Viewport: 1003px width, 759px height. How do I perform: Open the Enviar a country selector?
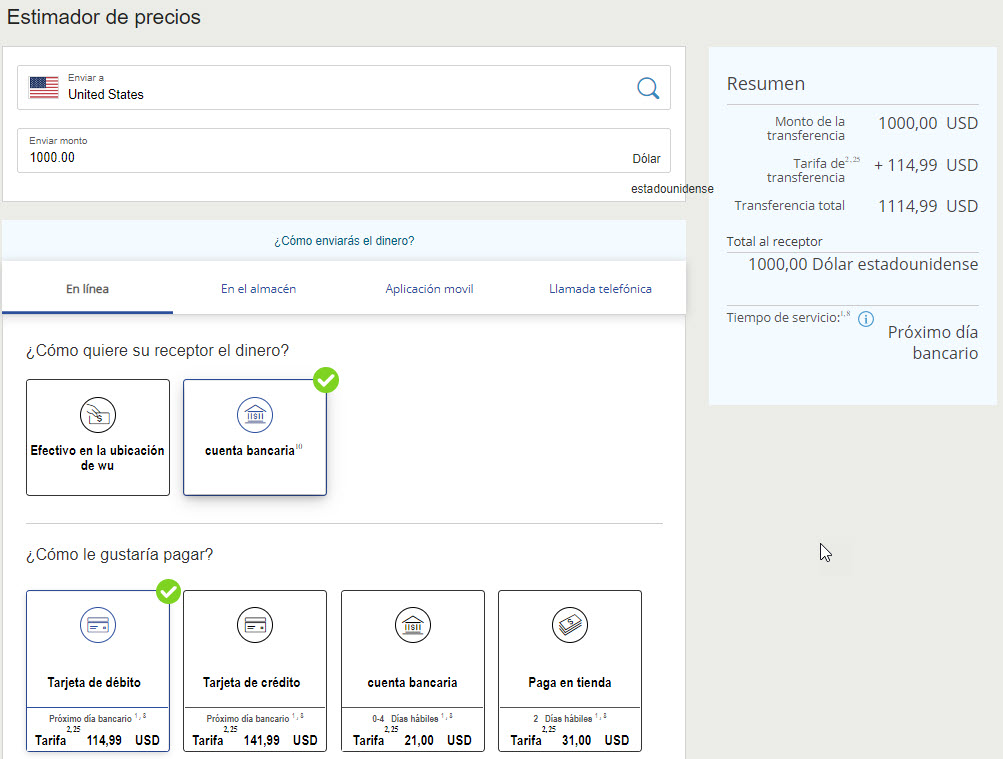[x=344, y=88]
